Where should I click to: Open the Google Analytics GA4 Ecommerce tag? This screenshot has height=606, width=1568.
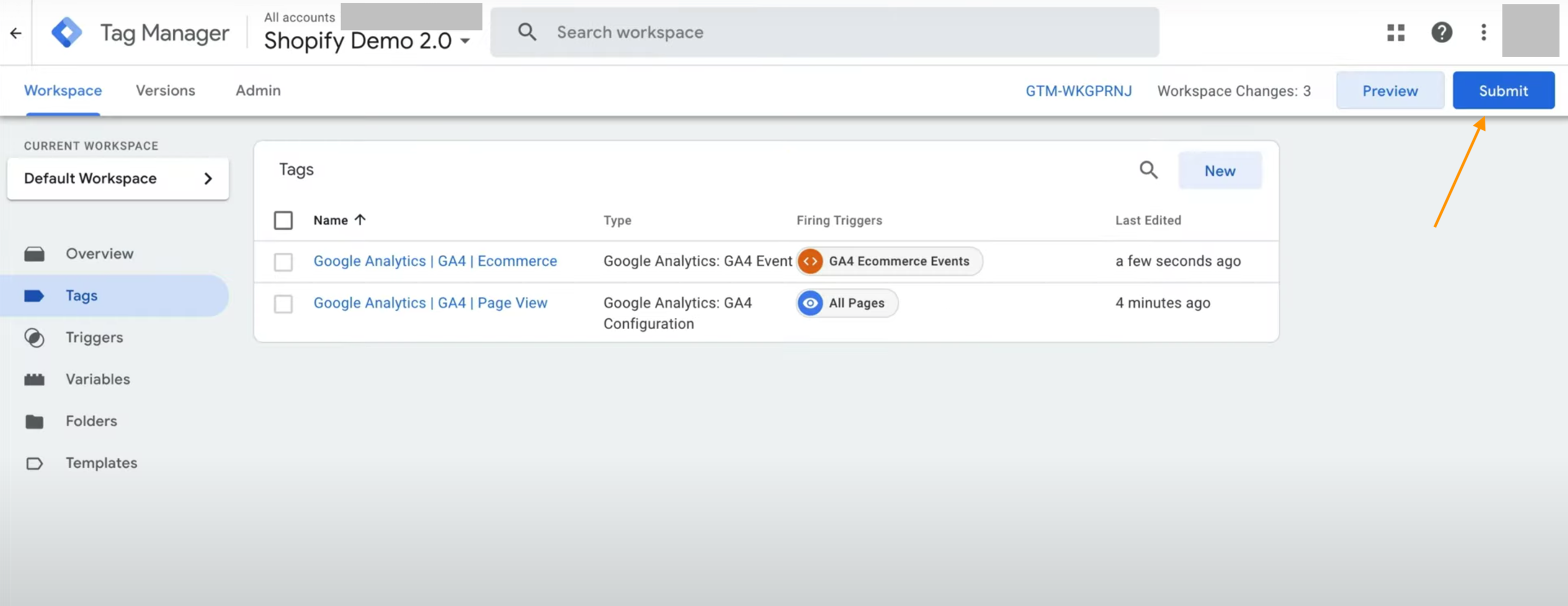[x=435, y=260]
